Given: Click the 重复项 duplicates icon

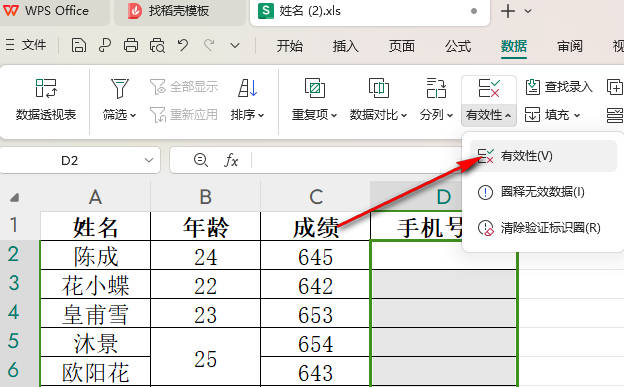Looking at the screenshot, I should tap(314, 88).
